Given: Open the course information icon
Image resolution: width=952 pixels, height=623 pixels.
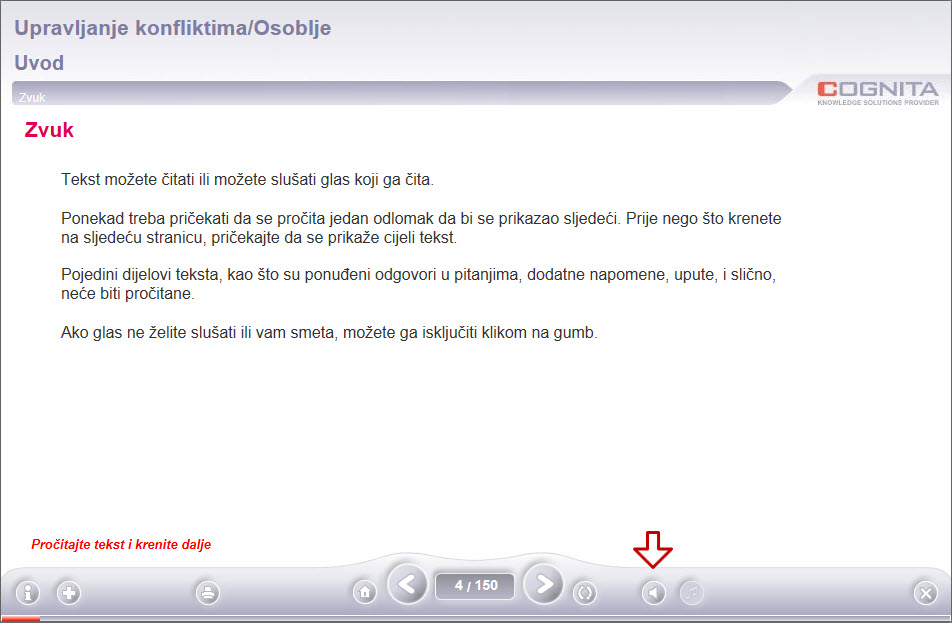Looking at the screenshot, I should coord(27,593).
